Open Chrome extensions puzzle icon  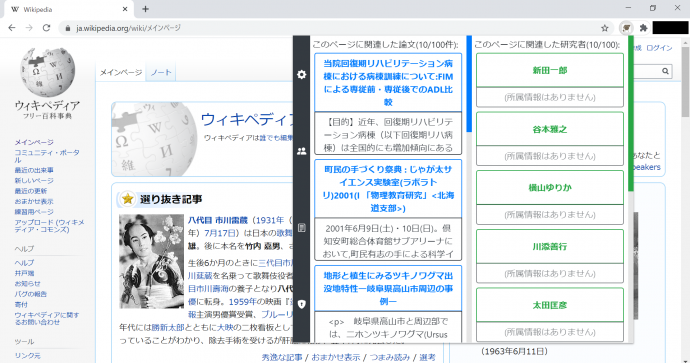[x=643, y=28]
